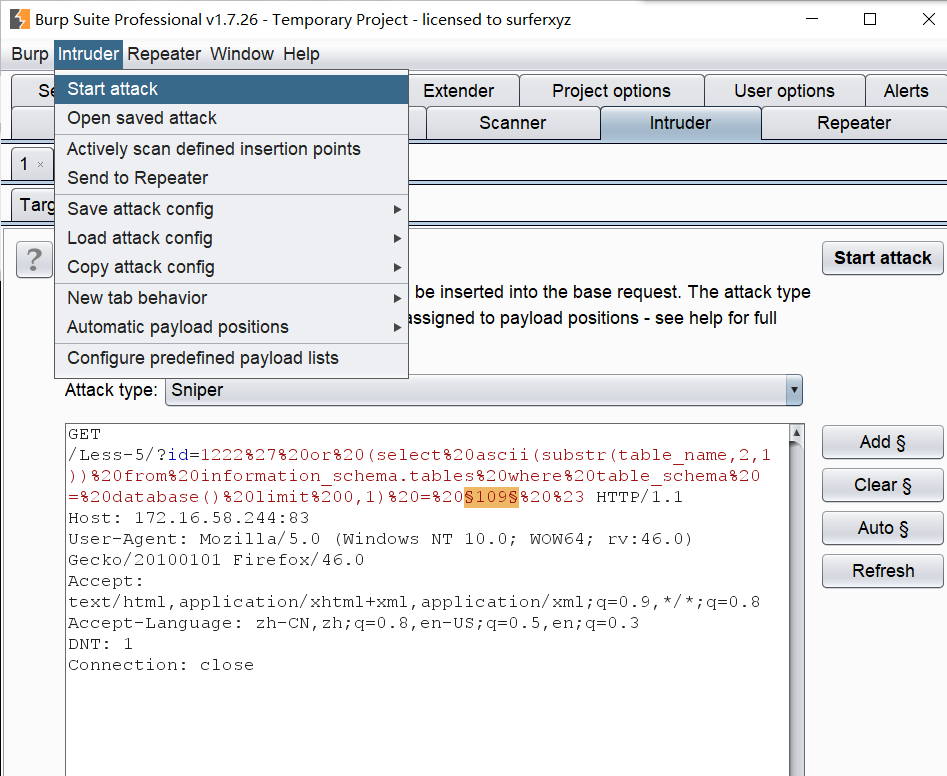Viewport: 947px width, 776px height.
Task: Click the Add § button
Action: [882, 442]
